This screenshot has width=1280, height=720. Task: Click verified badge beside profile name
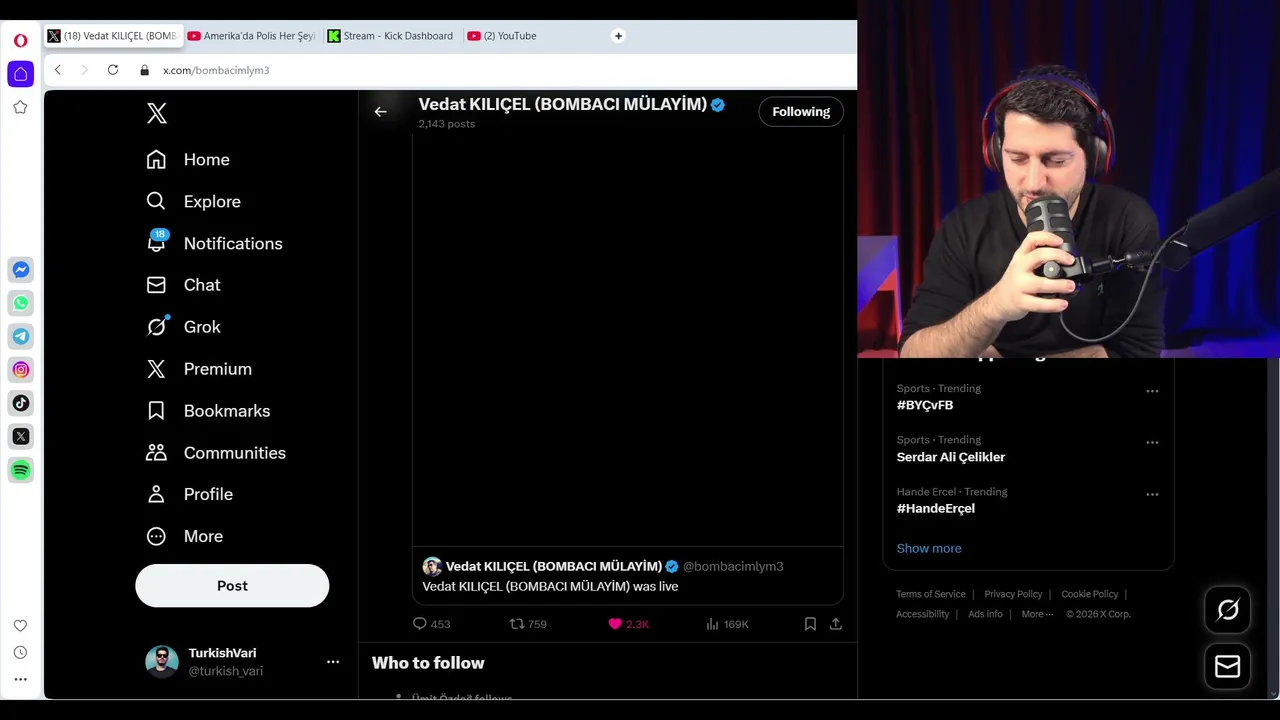[x=718, y=104]
